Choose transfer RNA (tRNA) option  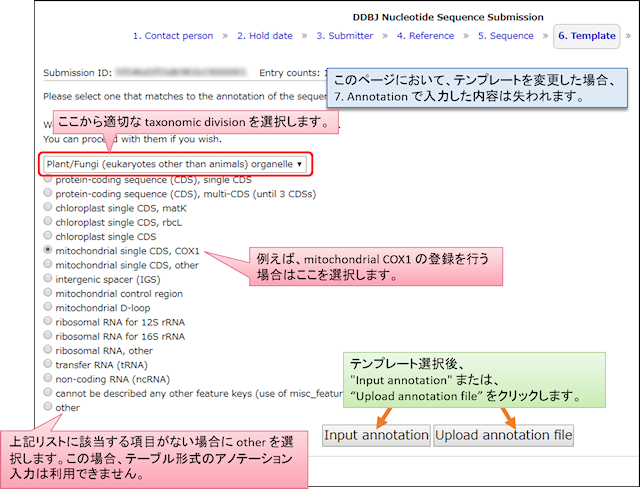[48, 363]
